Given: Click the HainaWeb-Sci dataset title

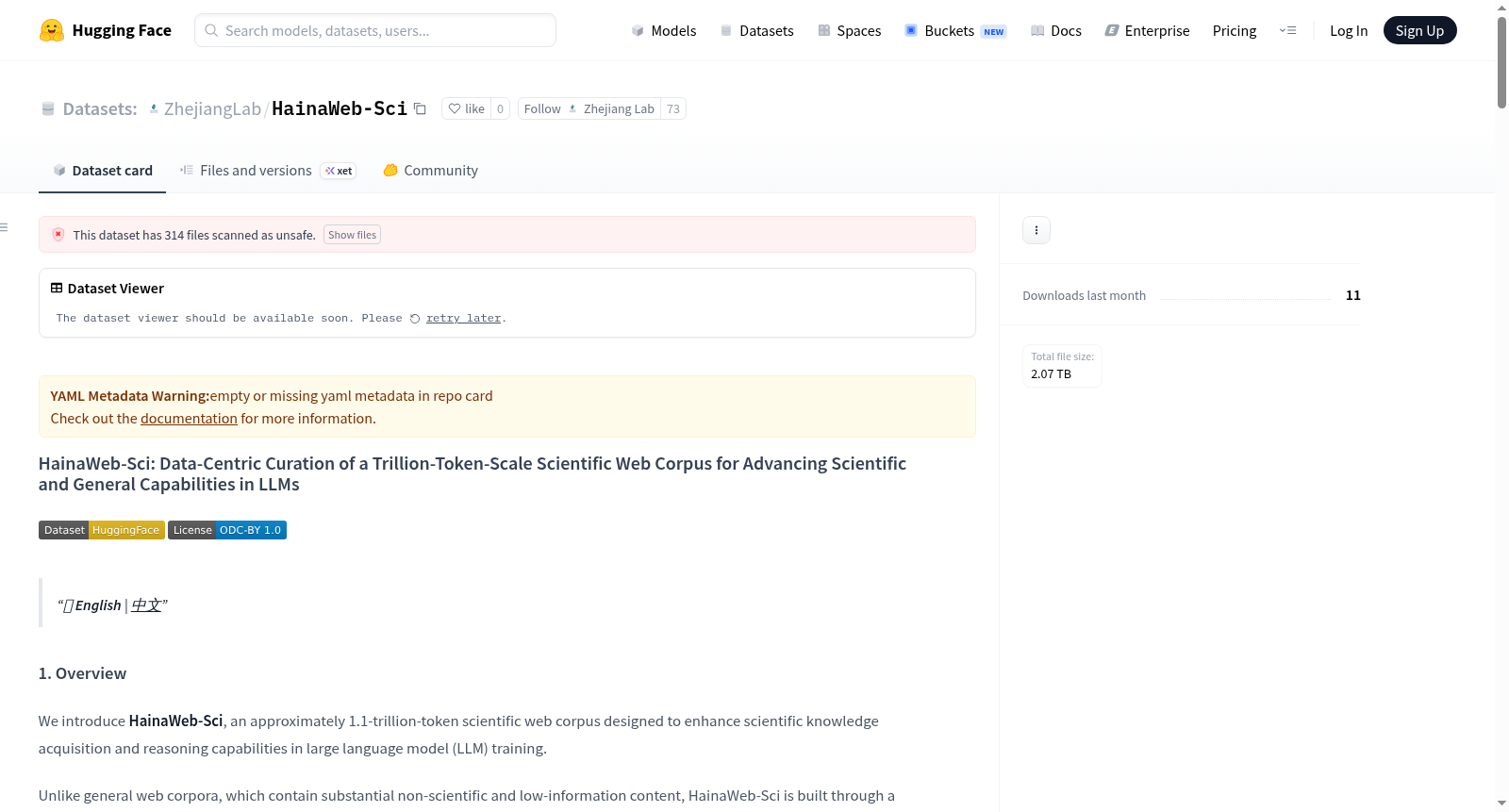Looking at the screenshot, I should 340,108.
